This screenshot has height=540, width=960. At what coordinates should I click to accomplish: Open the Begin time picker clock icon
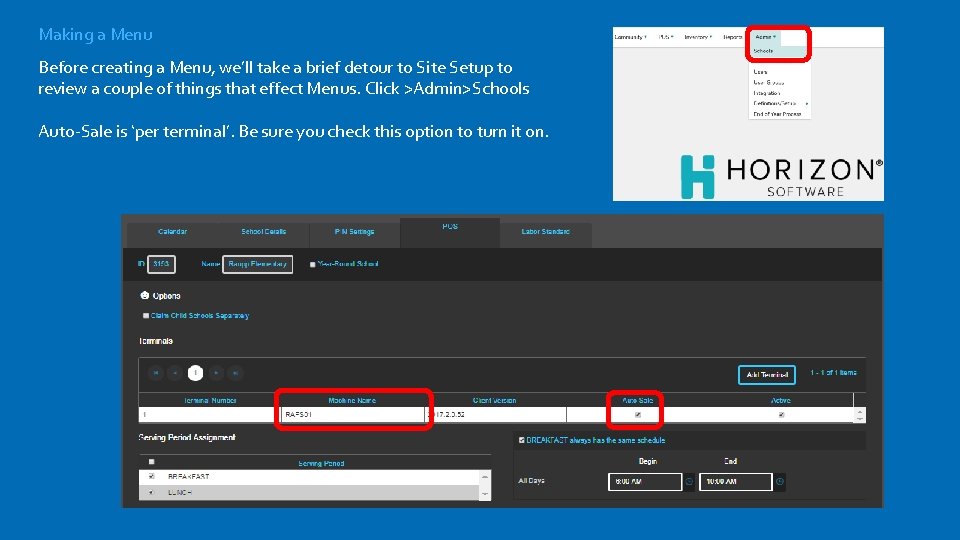689,482
